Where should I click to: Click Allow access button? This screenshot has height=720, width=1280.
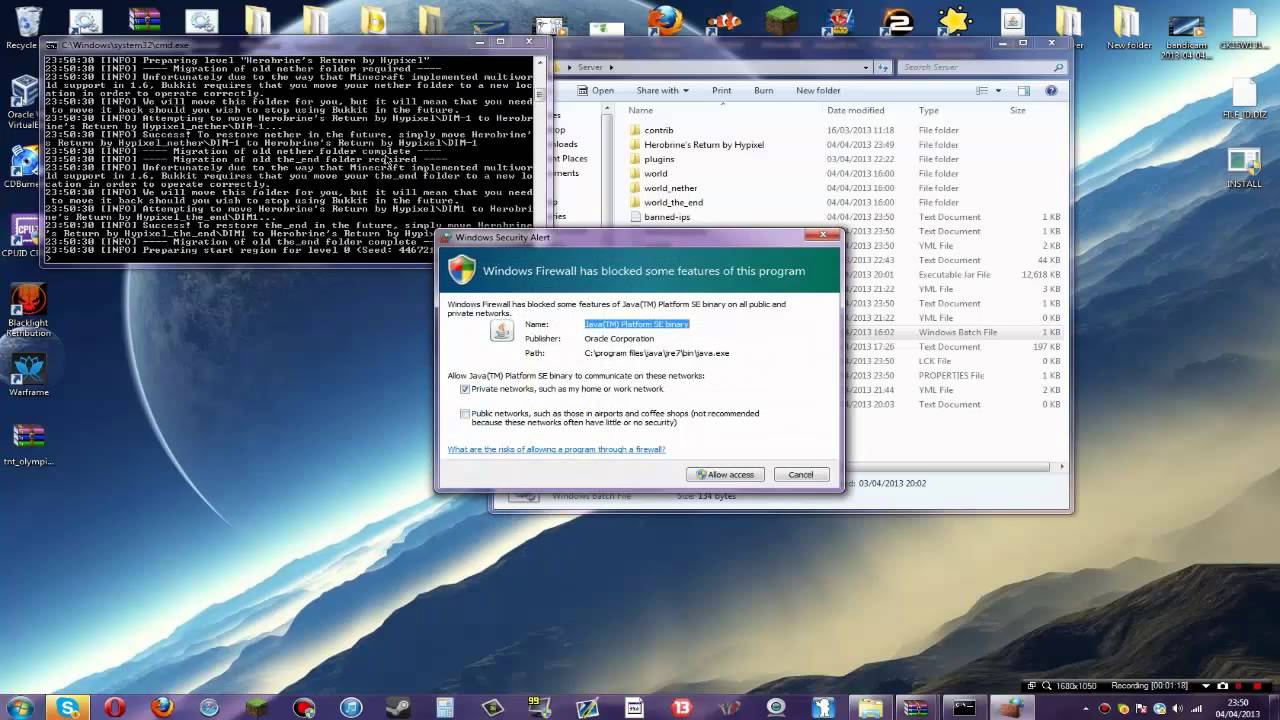pyautogui.click(x=725, y=474)
